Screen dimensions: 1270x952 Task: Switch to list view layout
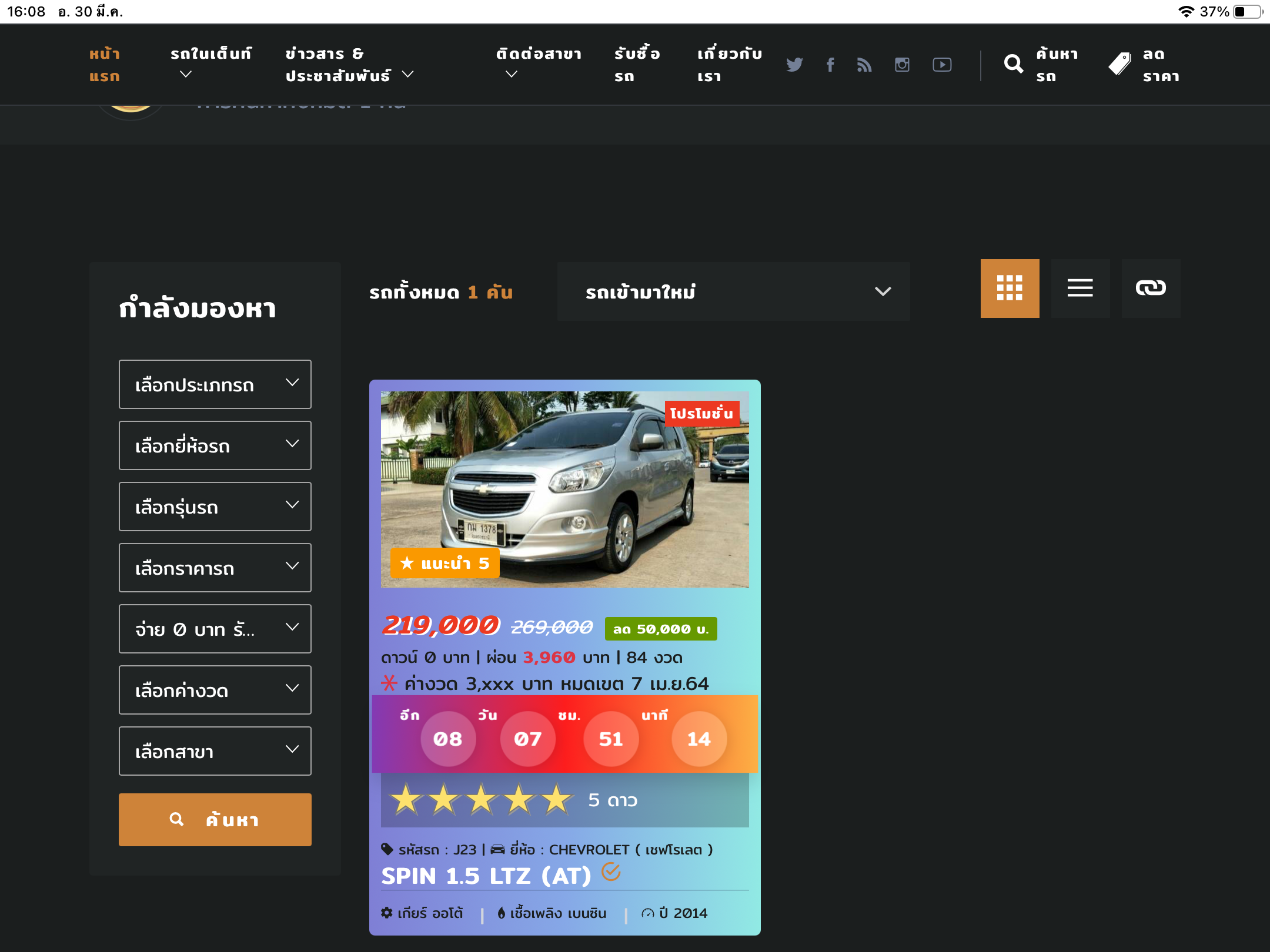point(1080,289)
